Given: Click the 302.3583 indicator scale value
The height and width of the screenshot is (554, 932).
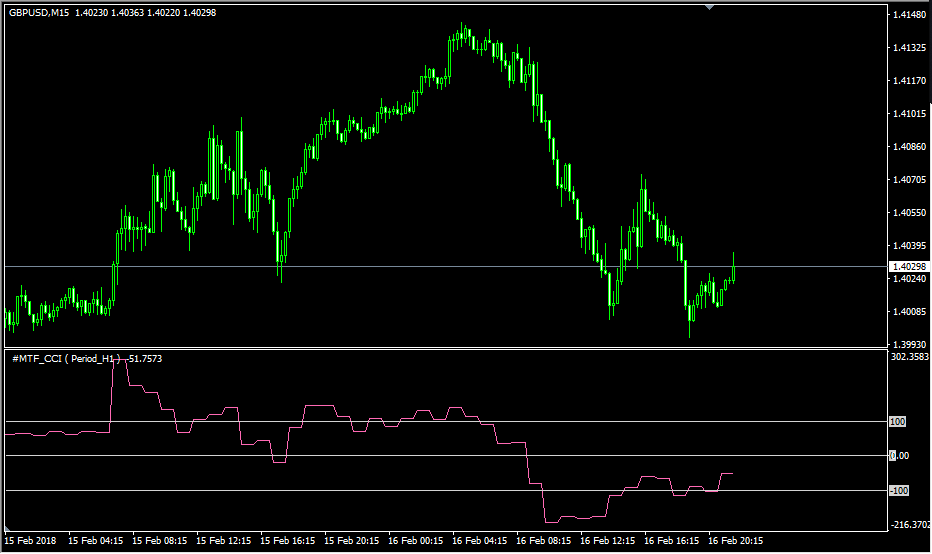Looking at the screenshot, I should pyautogui.click(x=908, y=356).
